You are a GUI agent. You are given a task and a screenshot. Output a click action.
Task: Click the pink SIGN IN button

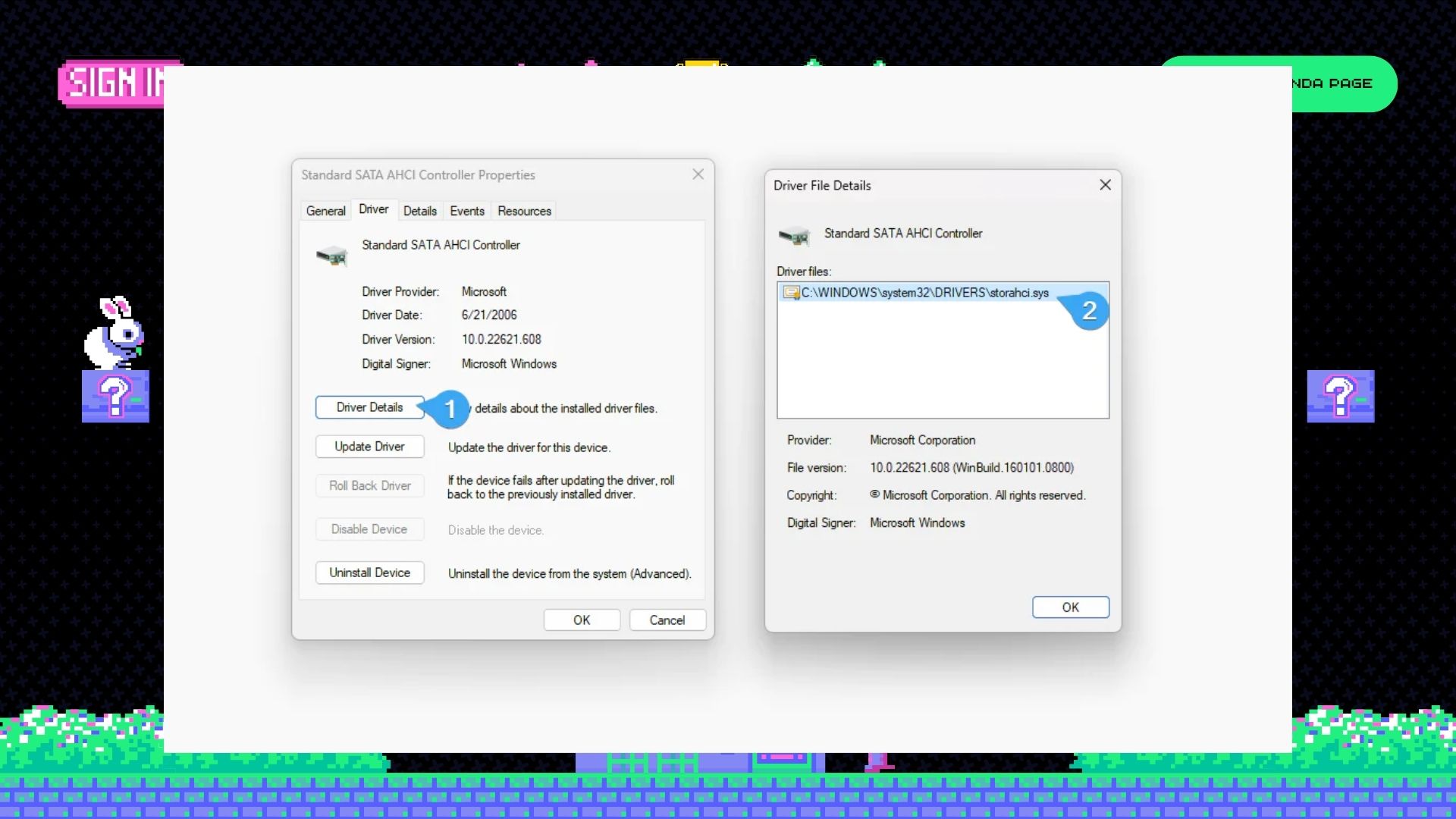pos(111,83)
